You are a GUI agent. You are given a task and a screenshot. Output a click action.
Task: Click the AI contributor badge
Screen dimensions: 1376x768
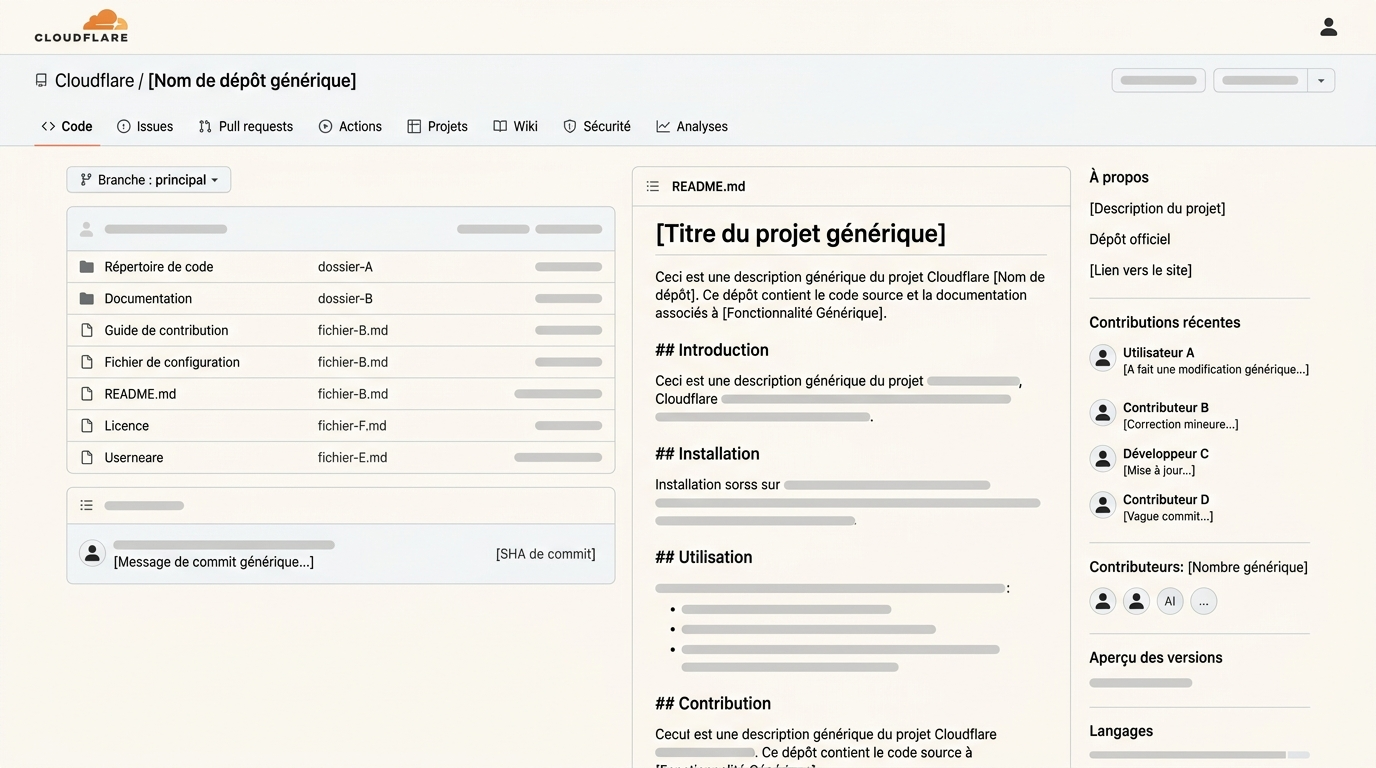click(1170, 601)
